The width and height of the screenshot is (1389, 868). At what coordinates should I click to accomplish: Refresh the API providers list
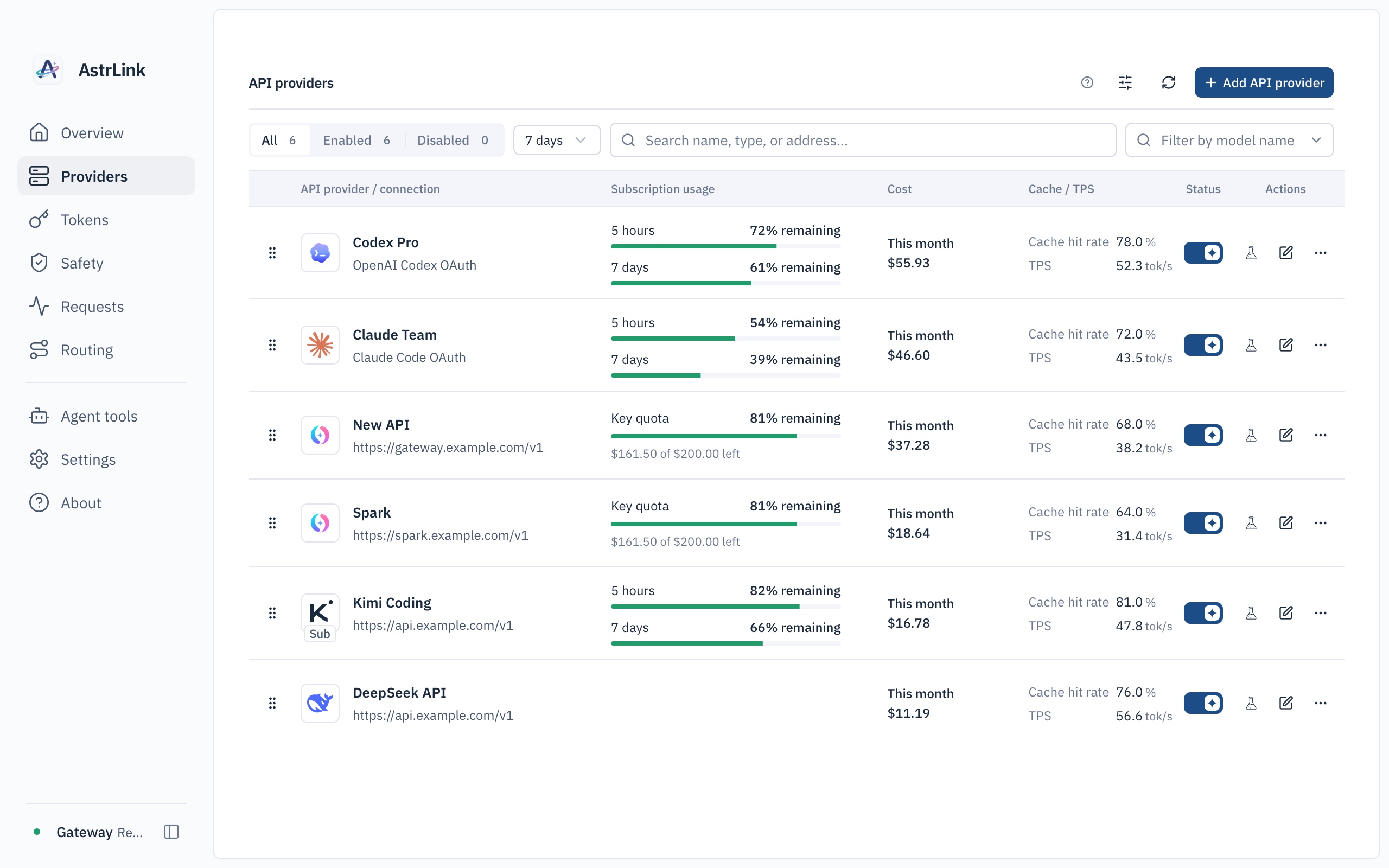[x=1169, y=82]
